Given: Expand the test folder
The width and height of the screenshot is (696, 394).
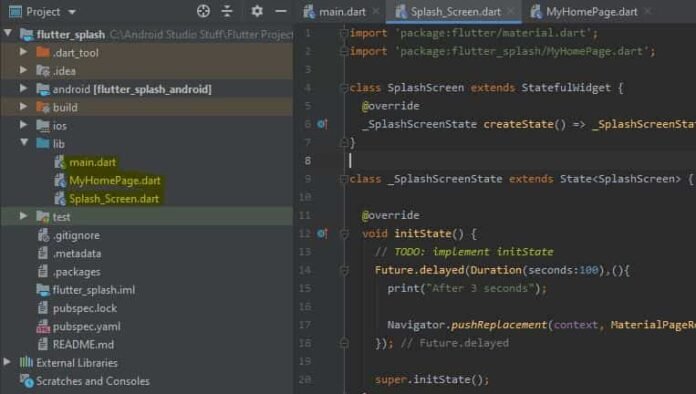Looking at the screenshot, I should (23, 216).
